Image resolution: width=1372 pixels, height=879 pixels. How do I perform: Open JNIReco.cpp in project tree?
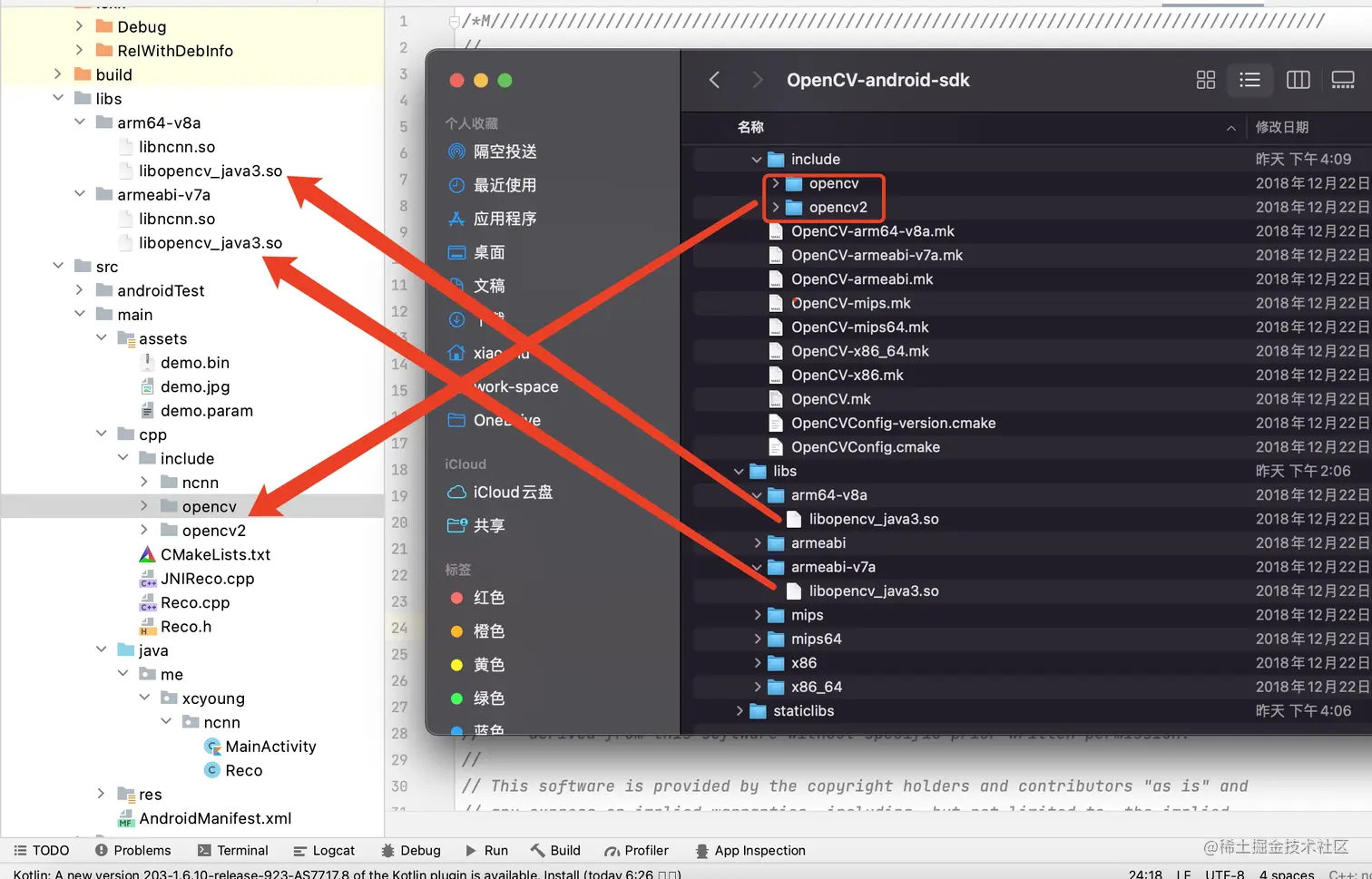tap(207, 579)
